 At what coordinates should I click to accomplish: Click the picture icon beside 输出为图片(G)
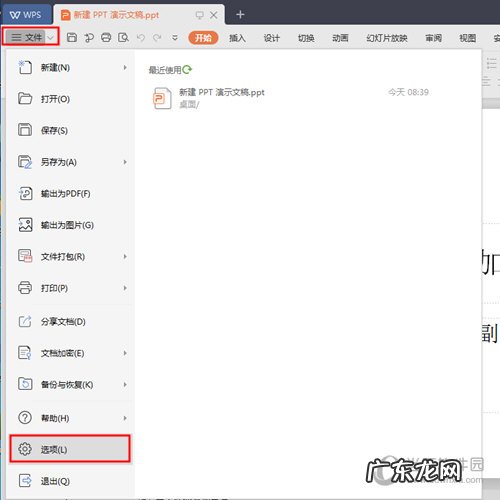[x=25, y=225]
